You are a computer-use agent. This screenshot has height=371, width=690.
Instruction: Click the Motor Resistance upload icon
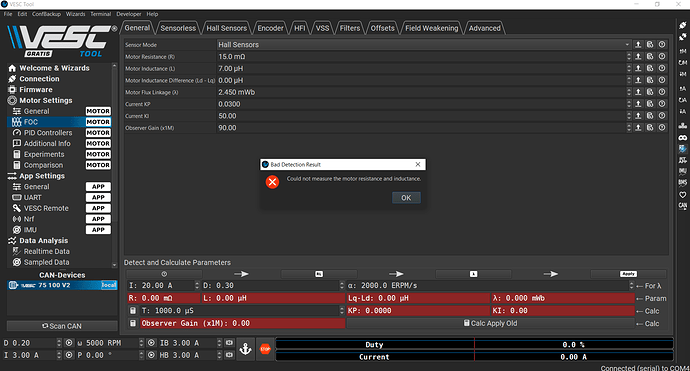point(638,56)
